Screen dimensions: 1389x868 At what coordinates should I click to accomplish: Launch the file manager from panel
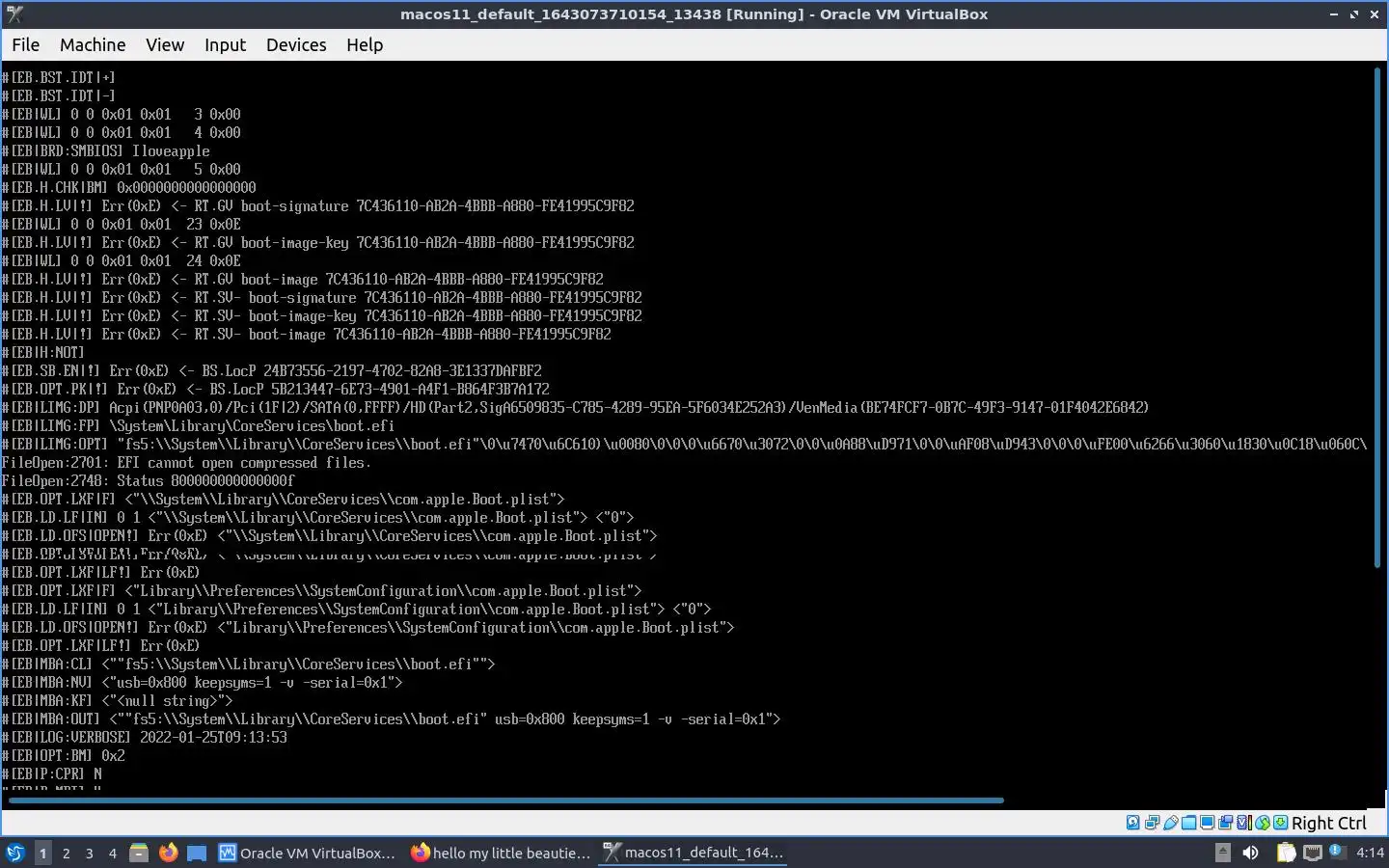[139, 853]
